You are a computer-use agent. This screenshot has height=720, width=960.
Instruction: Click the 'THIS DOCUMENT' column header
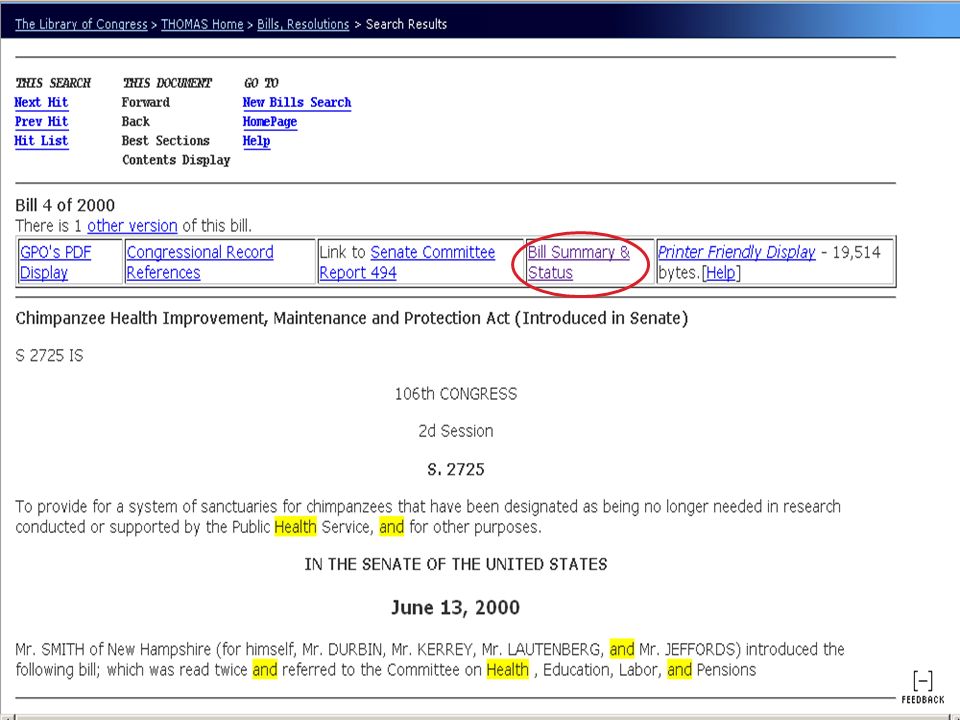167,83
